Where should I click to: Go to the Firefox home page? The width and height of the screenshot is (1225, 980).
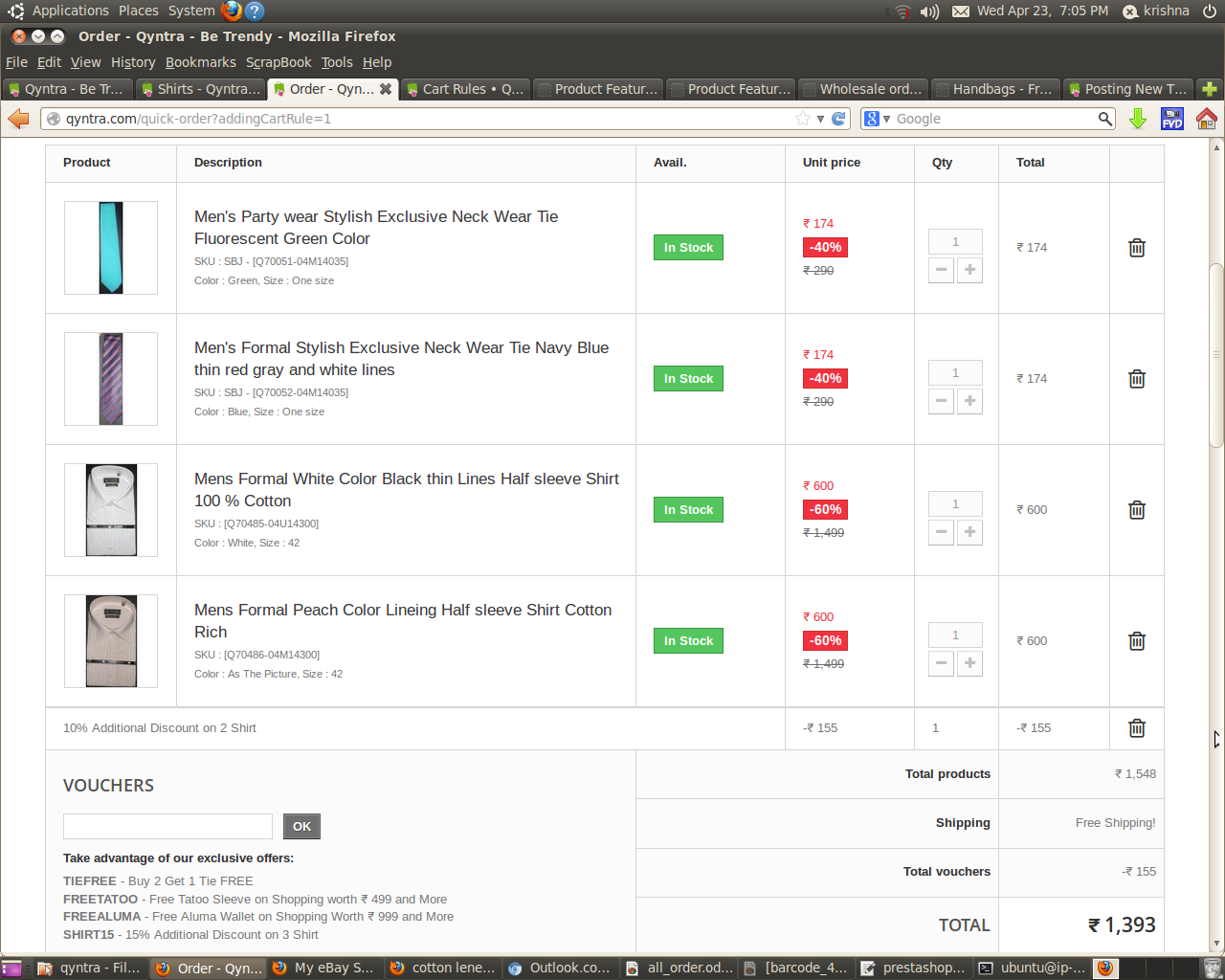click(x=1206, y=119)
